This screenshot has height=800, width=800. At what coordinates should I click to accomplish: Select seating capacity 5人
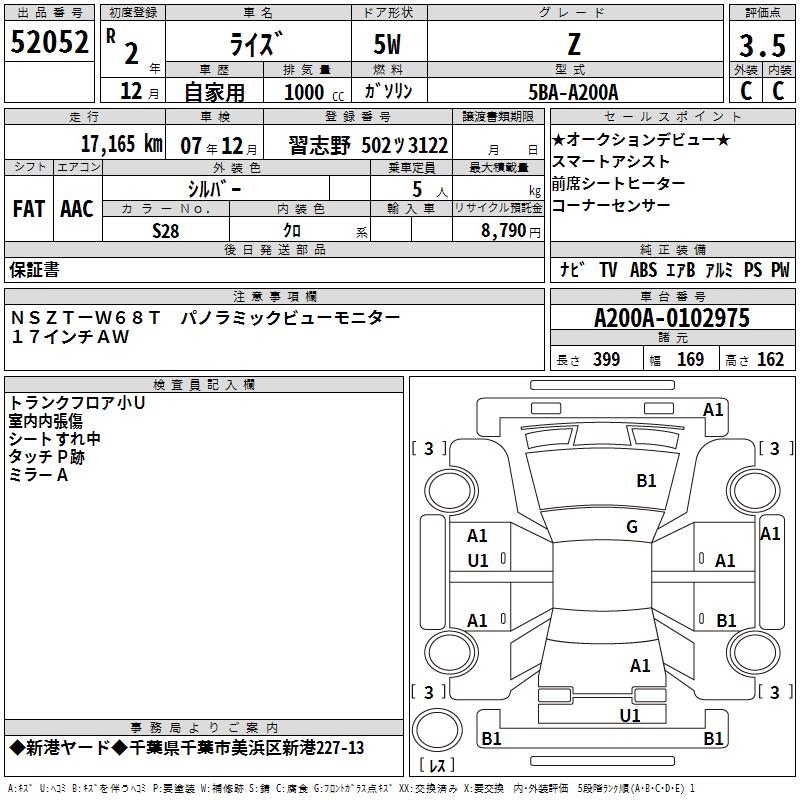click(x=429, y=190)
